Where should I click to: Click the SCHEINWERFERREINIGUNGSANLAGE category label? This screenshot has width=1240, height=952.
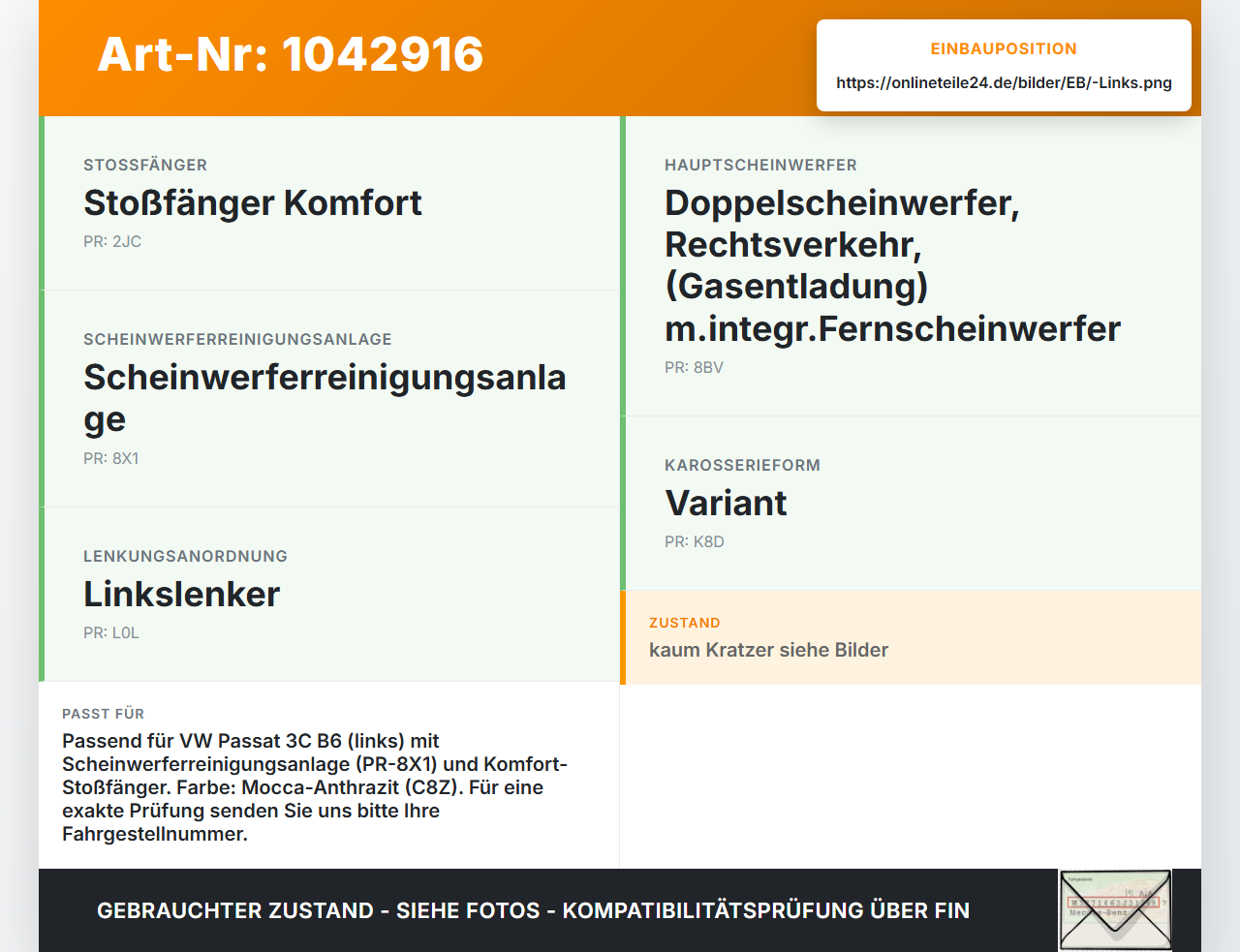point(237,339)
